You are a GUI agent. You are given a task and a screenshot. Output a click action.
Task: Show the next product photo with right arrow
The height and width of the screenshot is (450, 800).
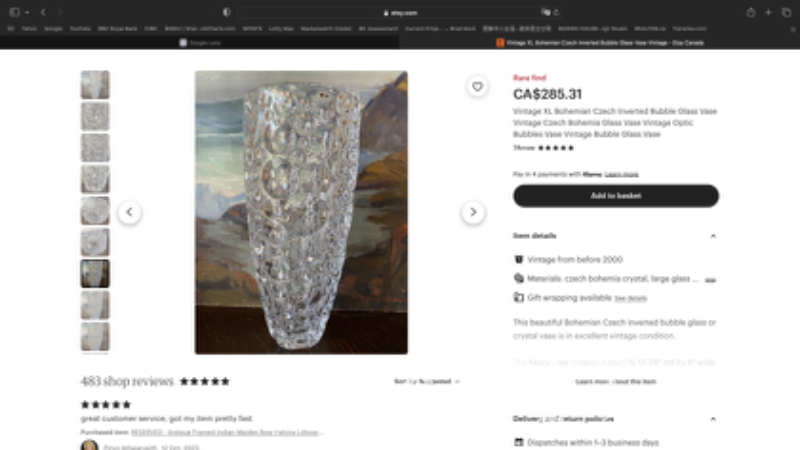click(x=473, y=212)
